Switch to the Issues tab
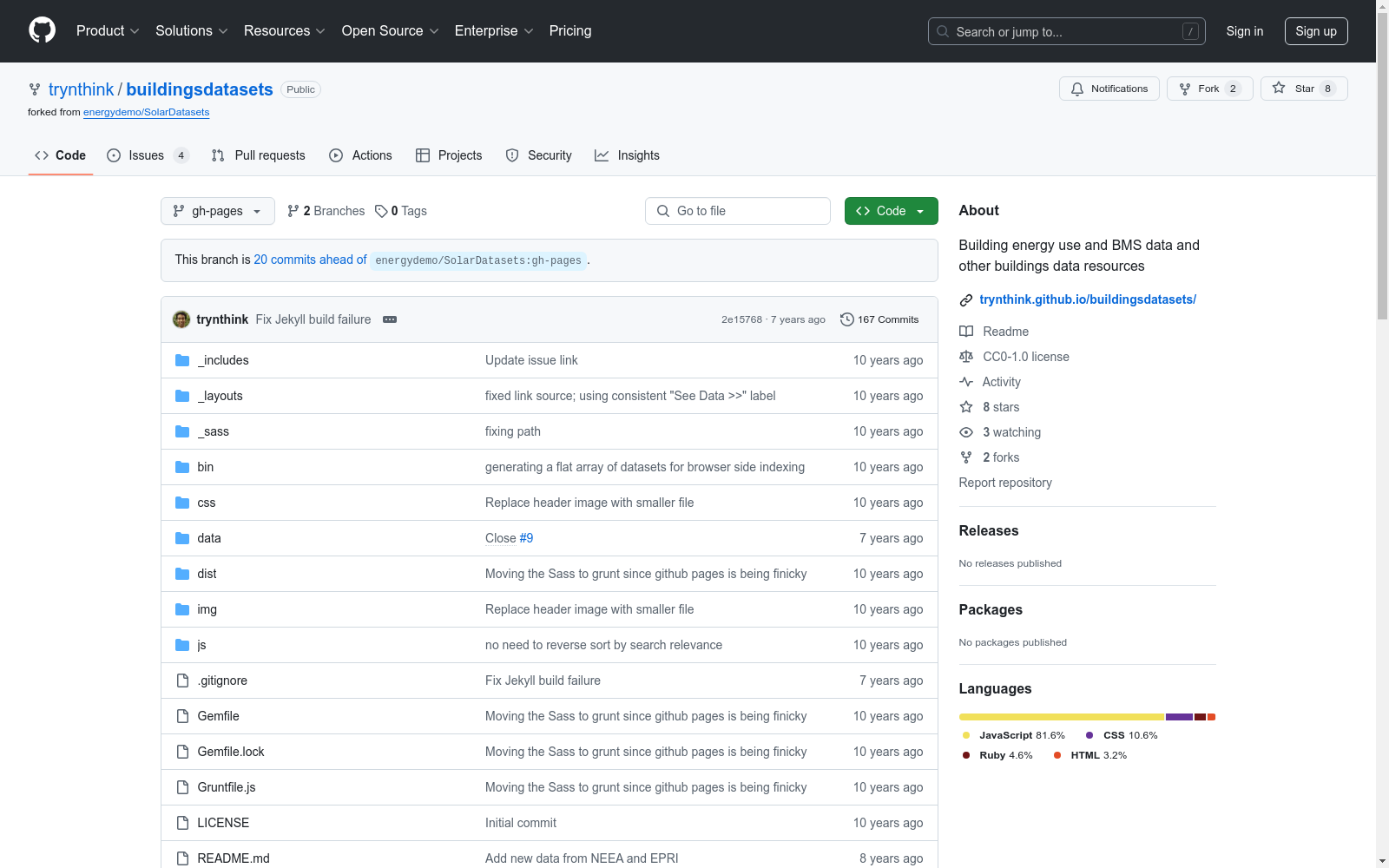 148,155
